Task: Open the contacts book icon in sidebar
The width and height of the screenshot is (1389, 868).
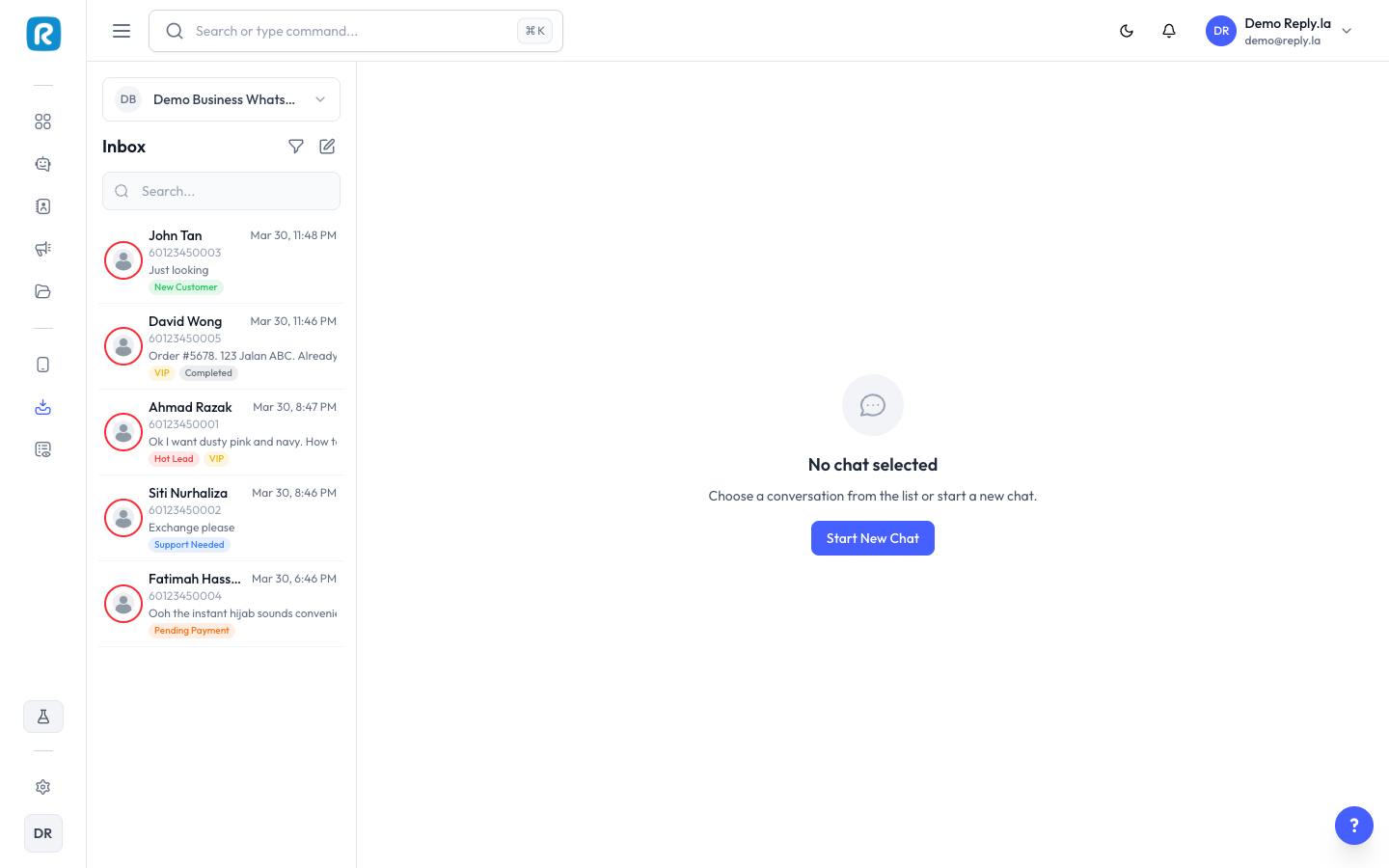Action: pos(42,206)
